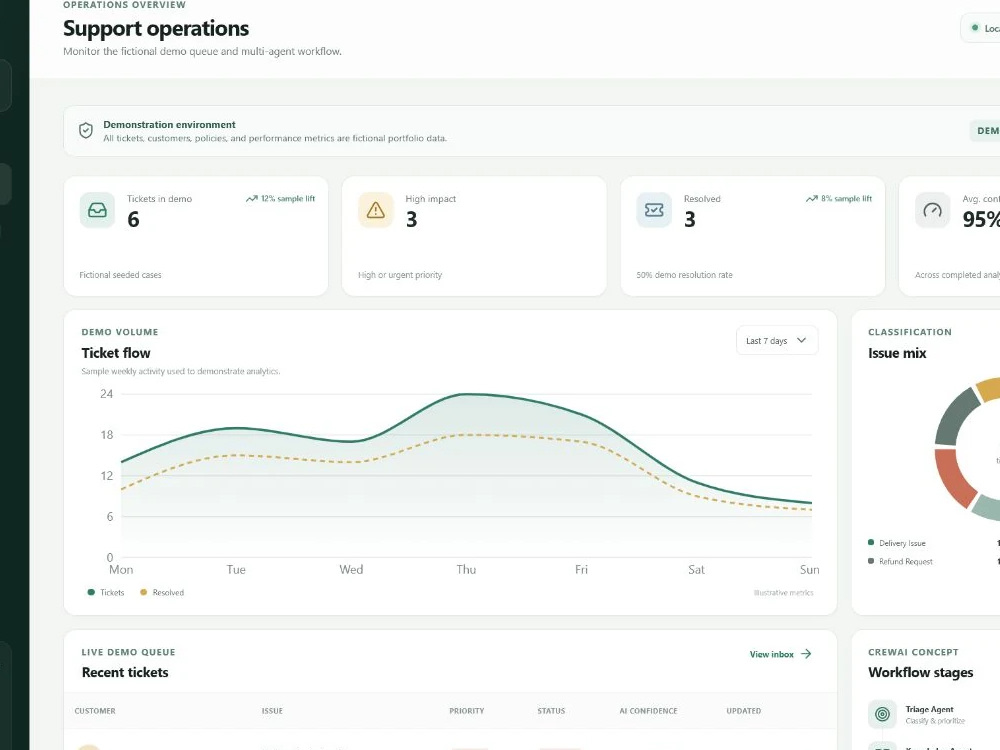The width and height of the screenshot is (1000, 750).
Task: Click the trend arrow beside 12% sample lift
Action: tap(251, 199)
